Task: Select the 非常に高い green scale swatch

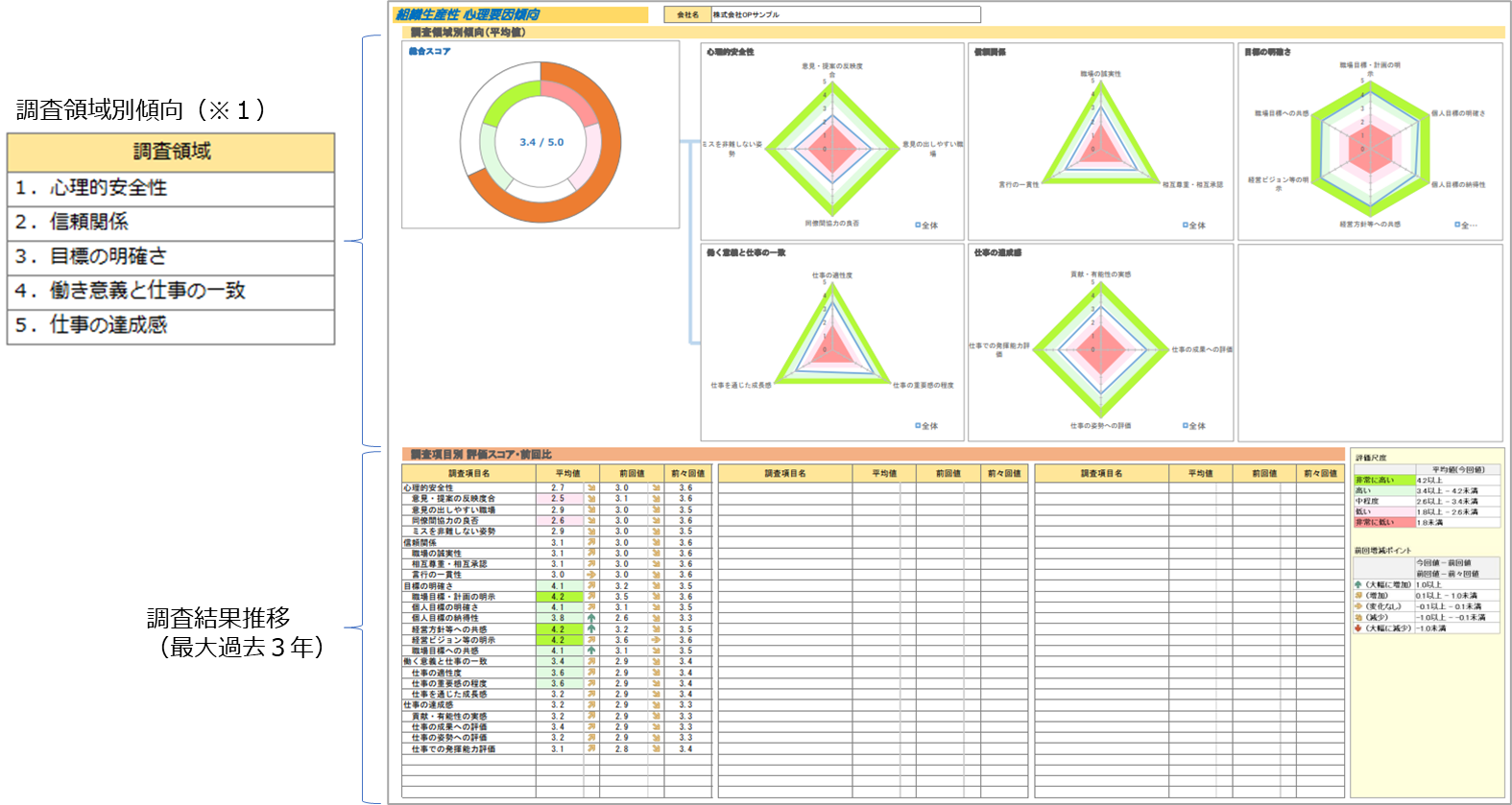Action: tap(1383, 480)
